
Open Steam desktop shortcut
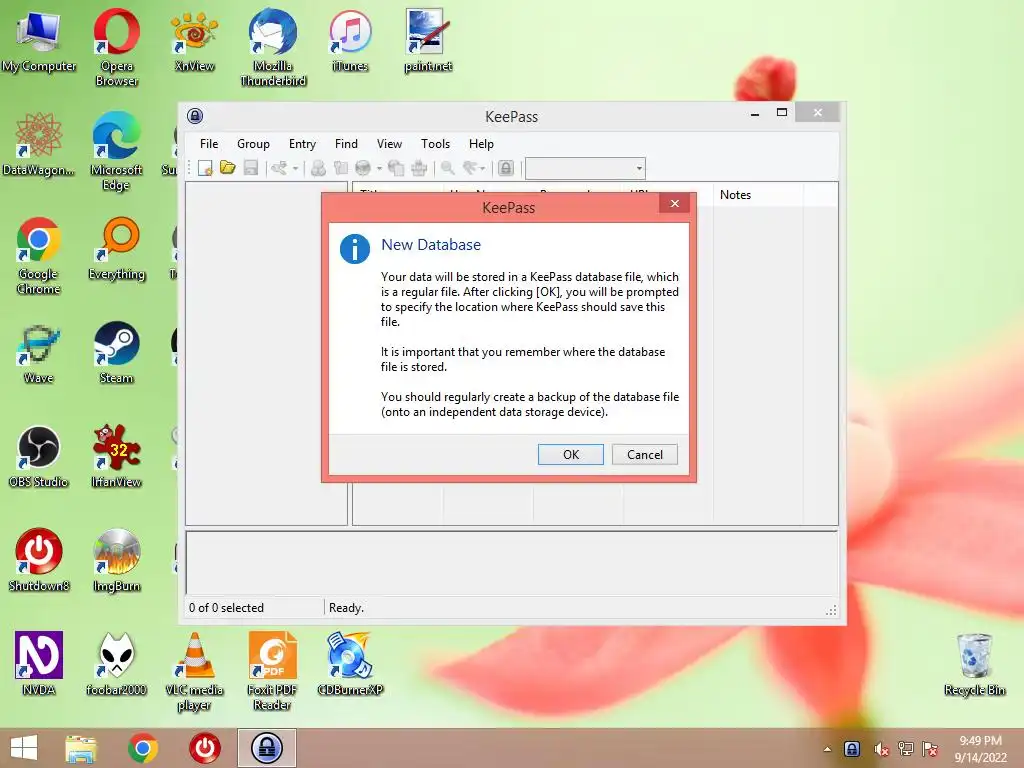116,353
